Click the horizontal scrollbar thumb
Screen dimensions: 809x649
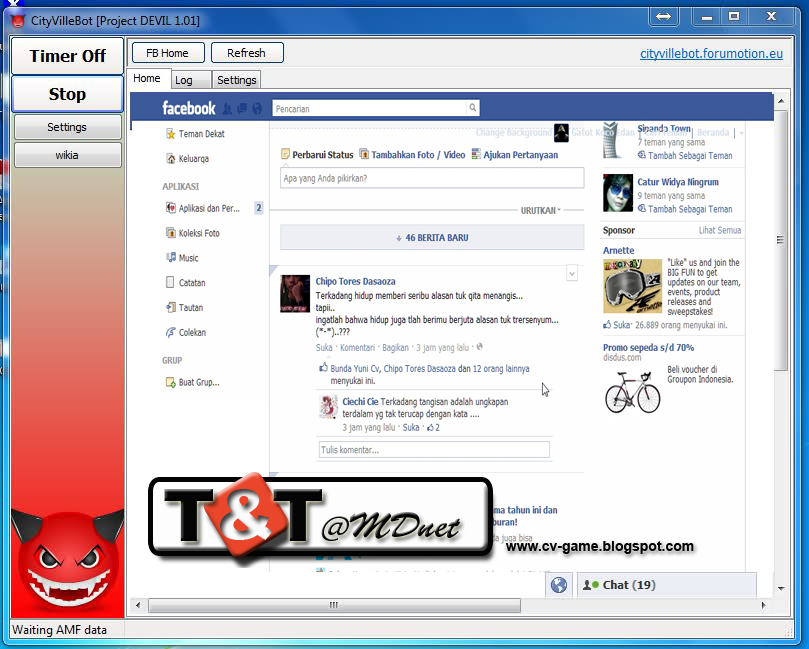334,605
